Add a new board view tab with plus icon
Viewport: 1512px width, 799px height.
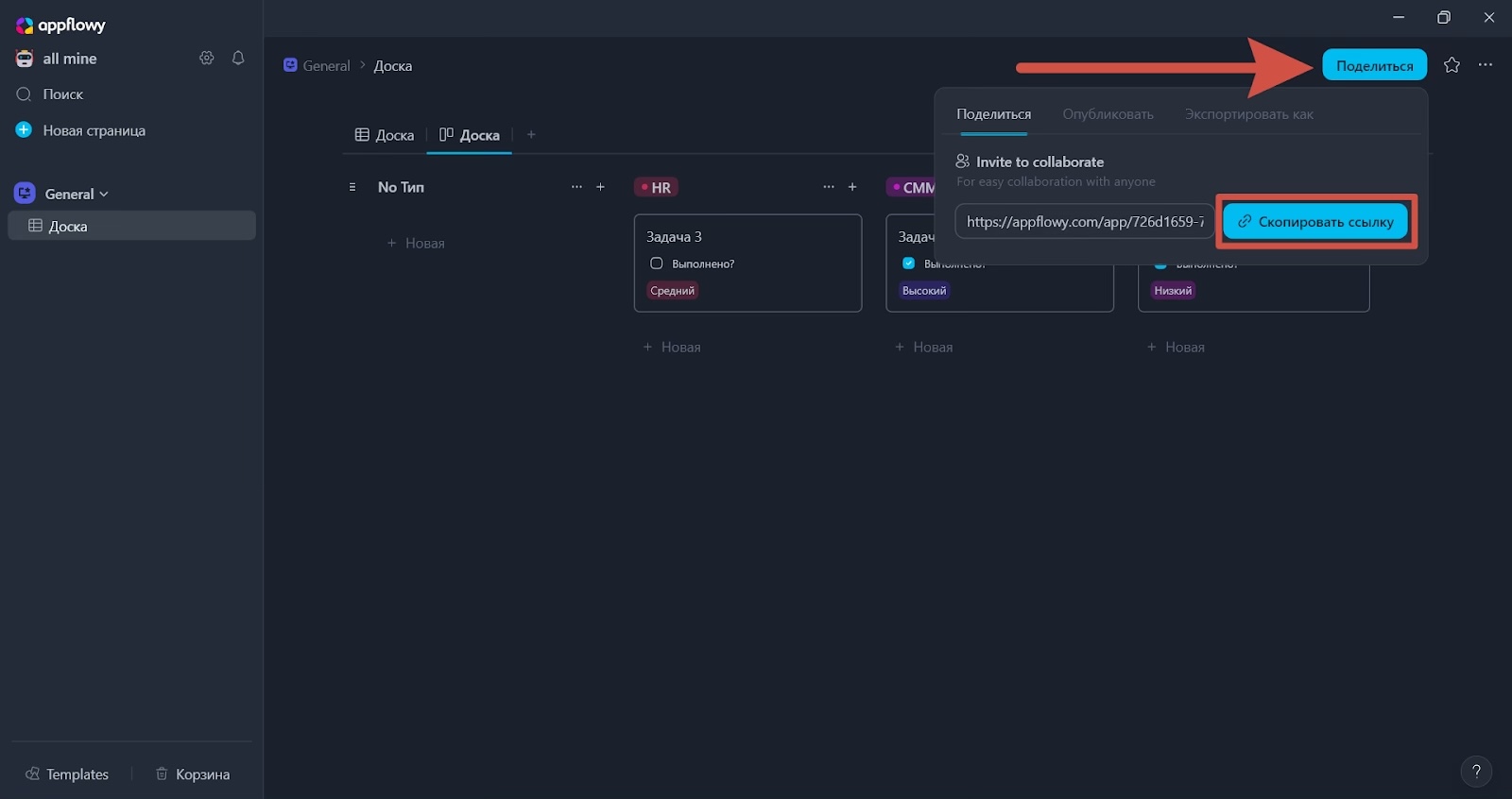tap(531, 135)
